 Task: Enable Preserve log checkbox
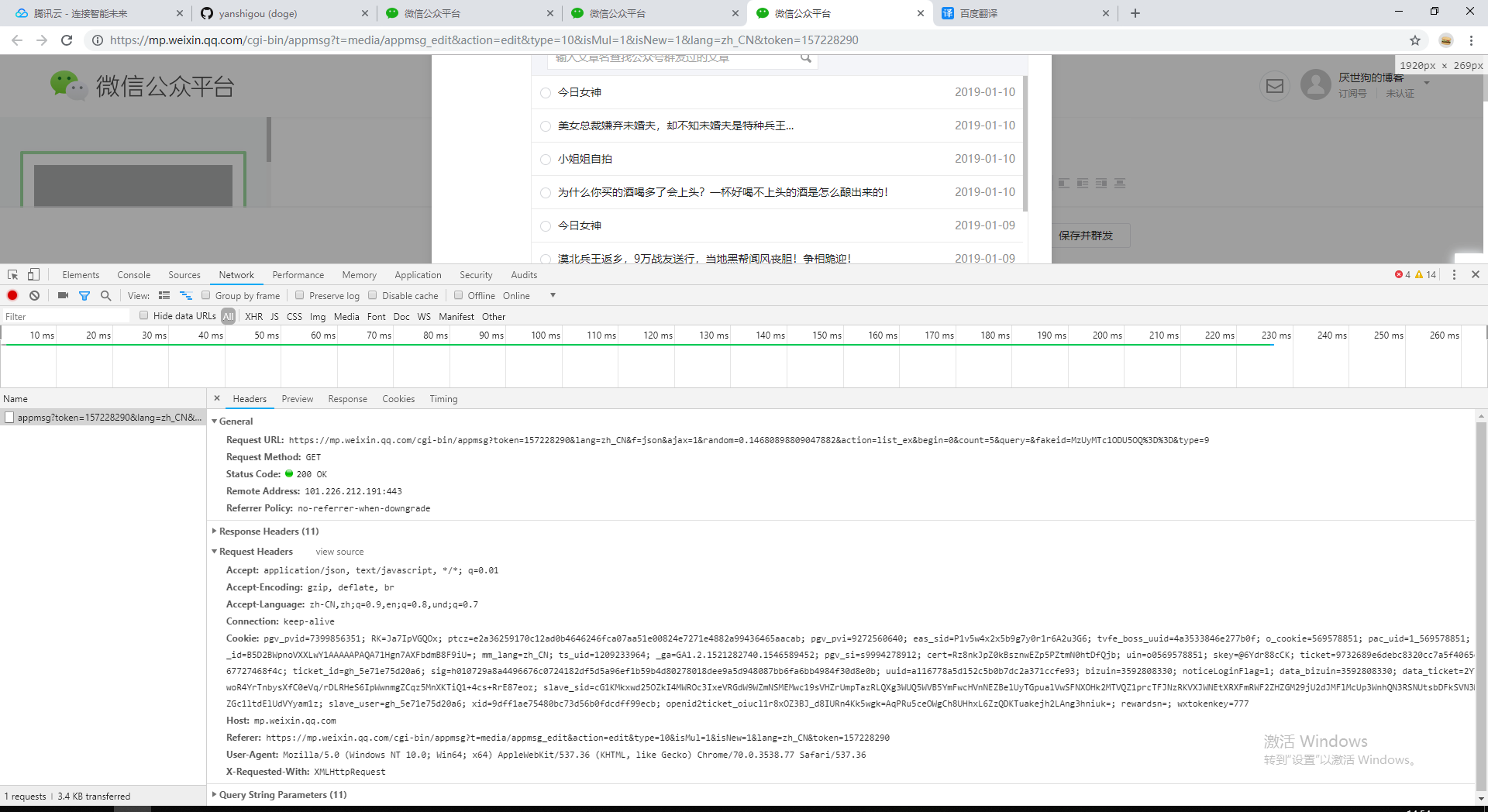300,295
